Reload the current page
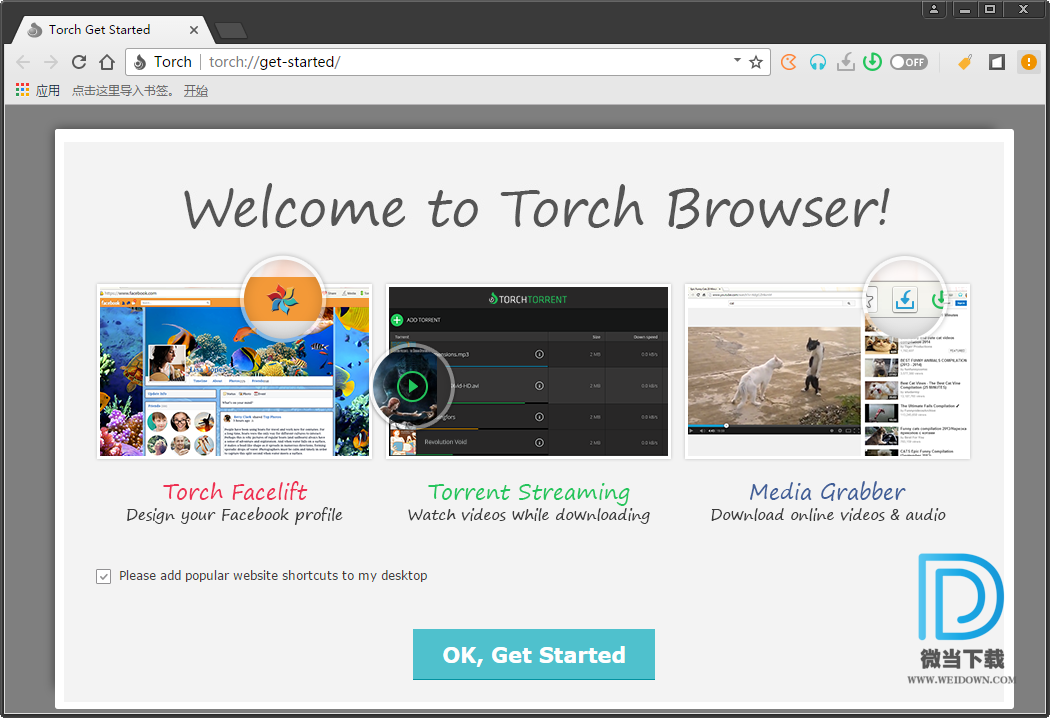Screen dimensions: 1050x718 coord(79,62)
